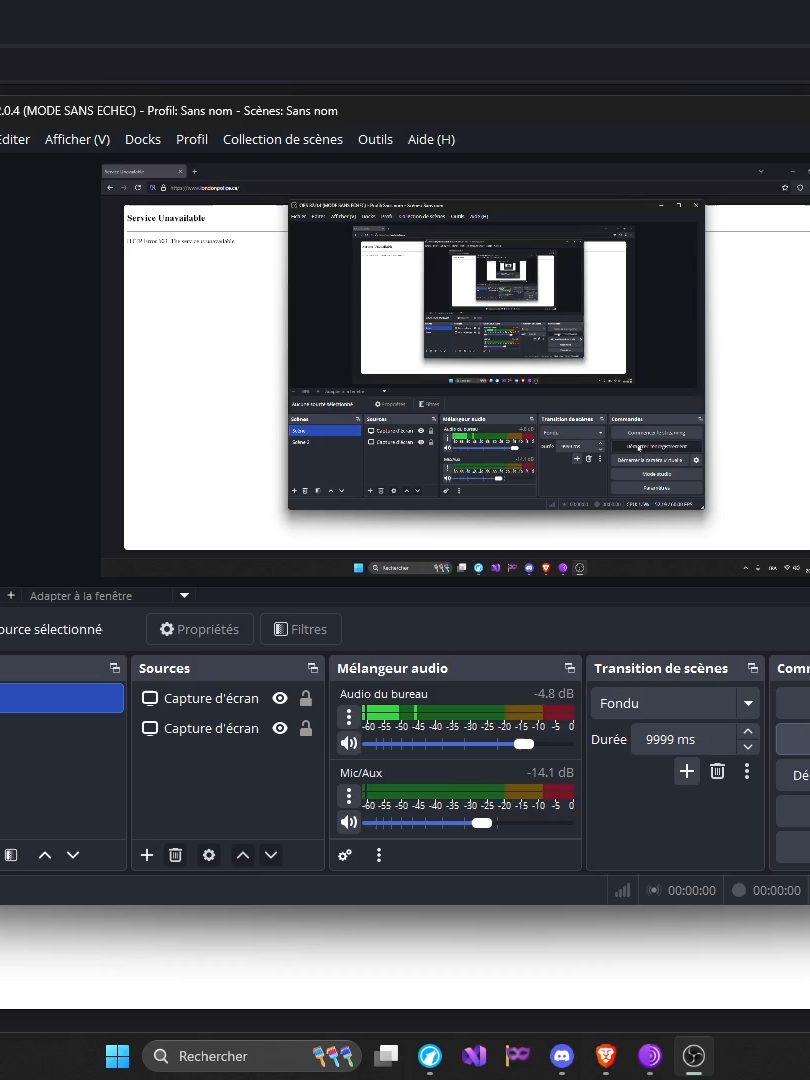The height and width of the screenshot is (1080, 810).
Task: Open the Audio du bureau options menu
Action: pyautogui.click(x=349, y=717)
